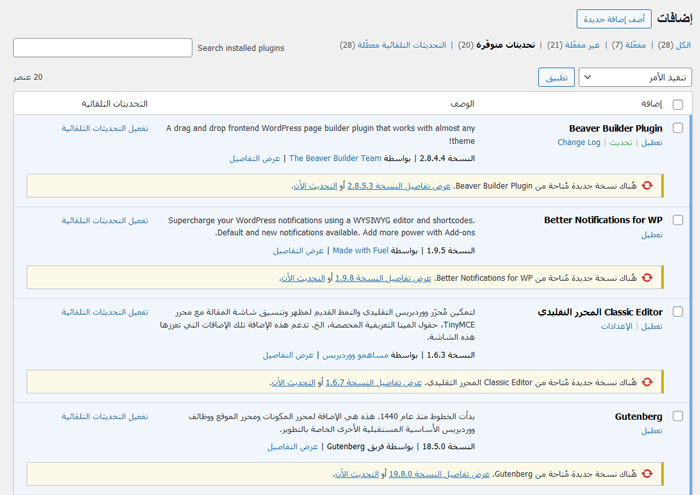This screenshot has width=700, height=495.
Task: Check the Better Notifications for WP checkbox
Action: (x=678, y=220)
